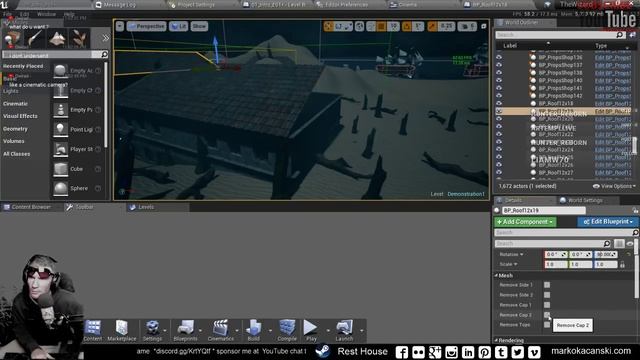The image size is (640, 360).
Task: Click the actor name field BP_Roof12x19
Action: (543, 211)
